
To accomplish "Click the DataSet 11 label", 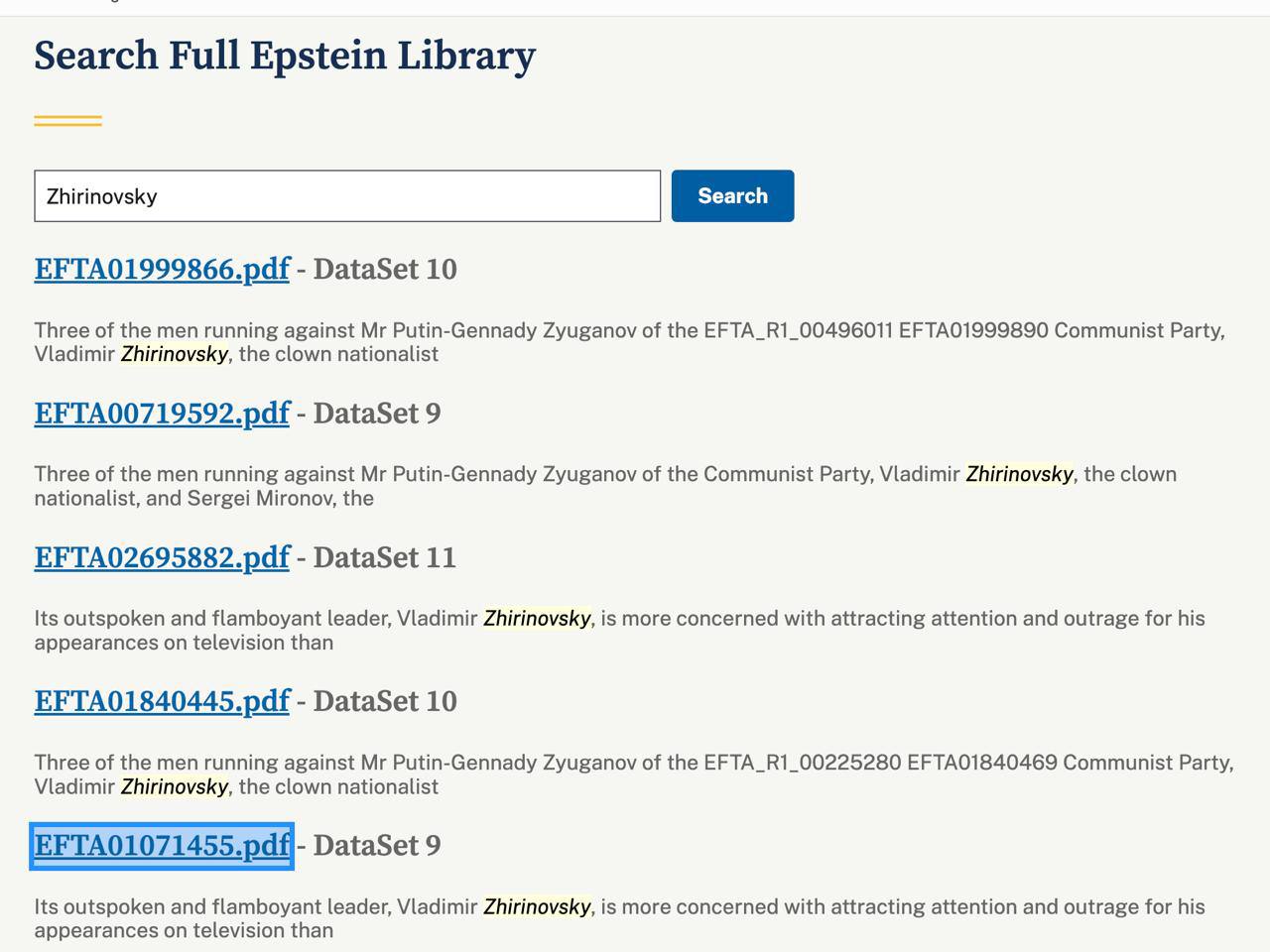I will click(x=385, y=557).
